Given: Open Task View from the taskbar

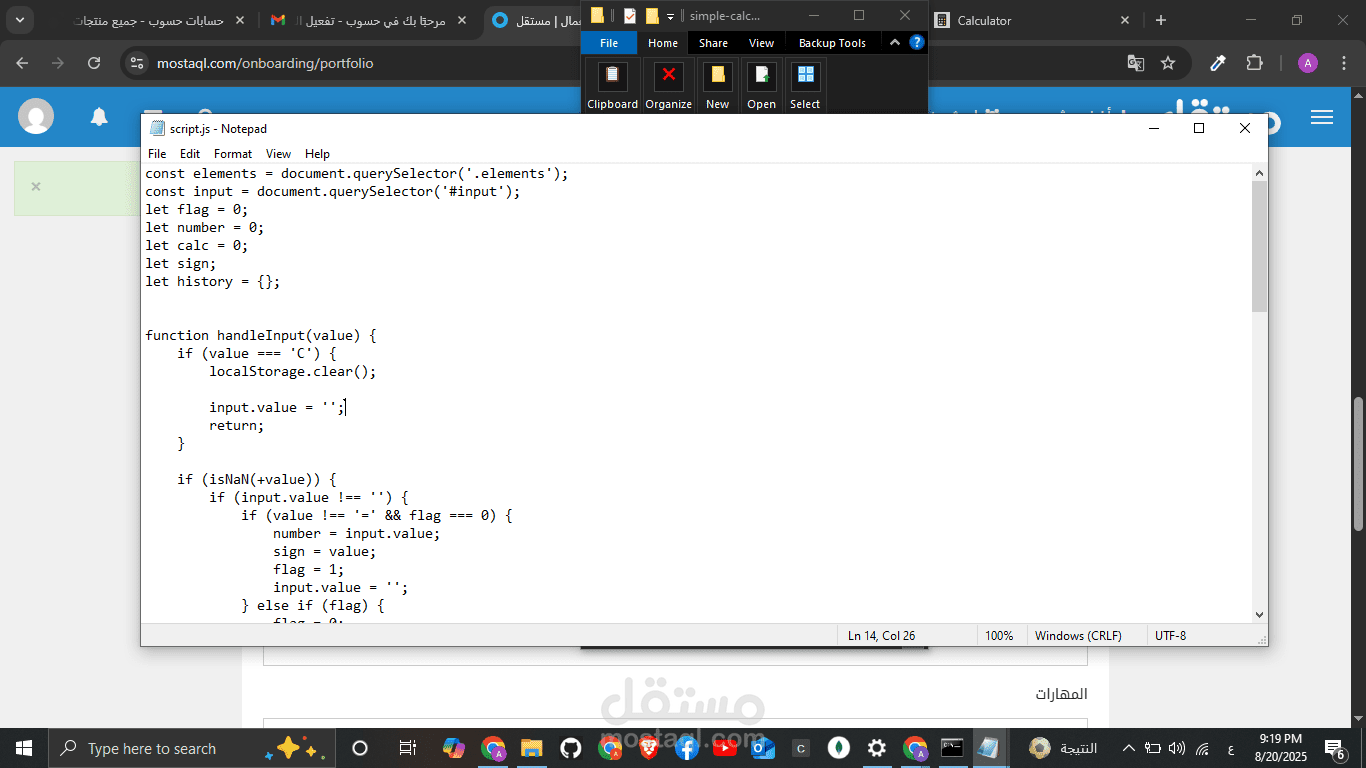Looking at the screenshot, I should pyautogui.click(x=407, y=748).
